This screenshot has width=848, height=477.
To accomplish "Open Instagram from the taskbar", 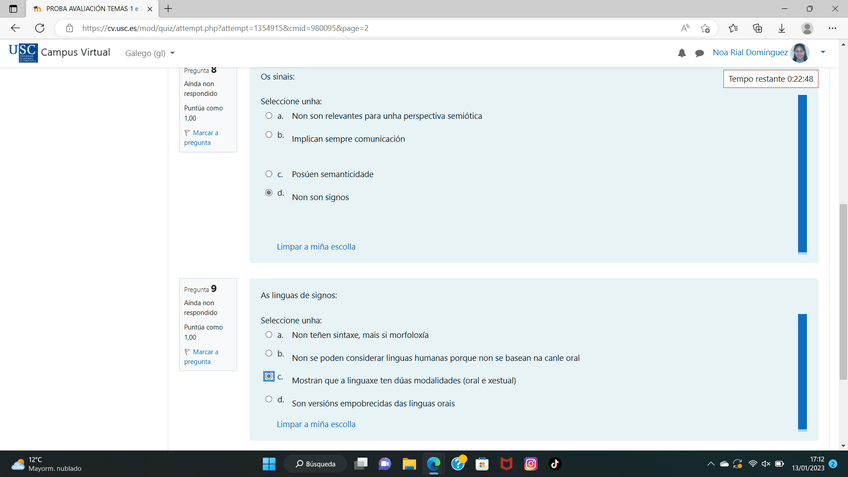I will coord(531,464).
